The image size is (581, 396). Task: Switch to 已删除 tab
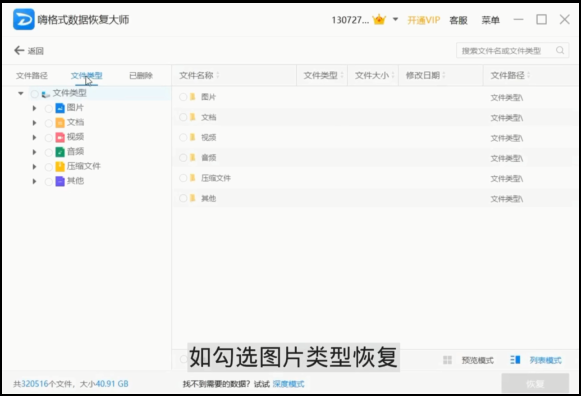141,76
